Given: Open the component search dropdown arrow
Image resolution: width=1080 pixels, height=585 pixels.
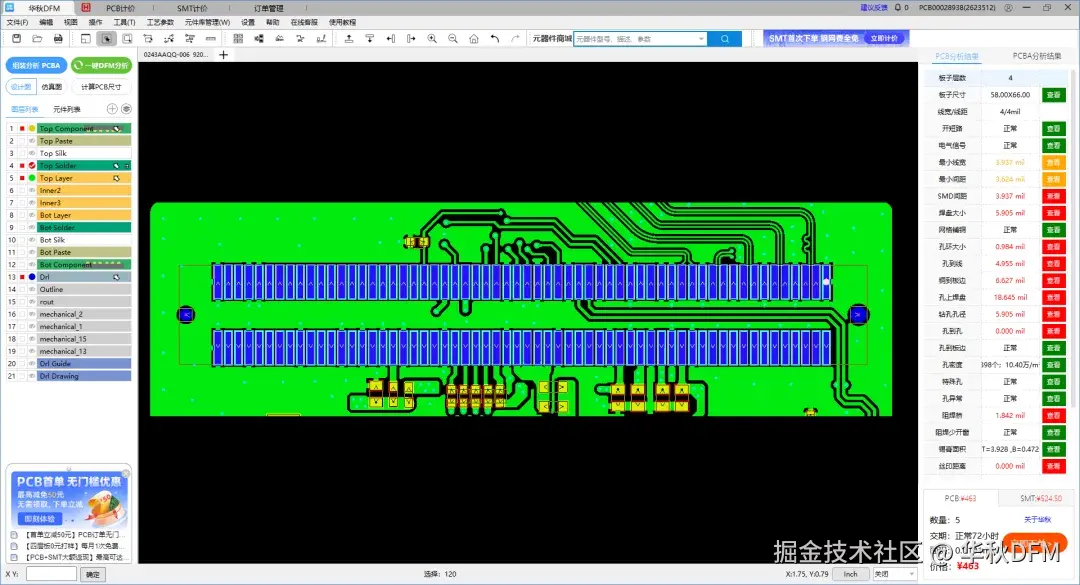Looking at the screenshot, I should pyautogui.click(x=701, y=39).
